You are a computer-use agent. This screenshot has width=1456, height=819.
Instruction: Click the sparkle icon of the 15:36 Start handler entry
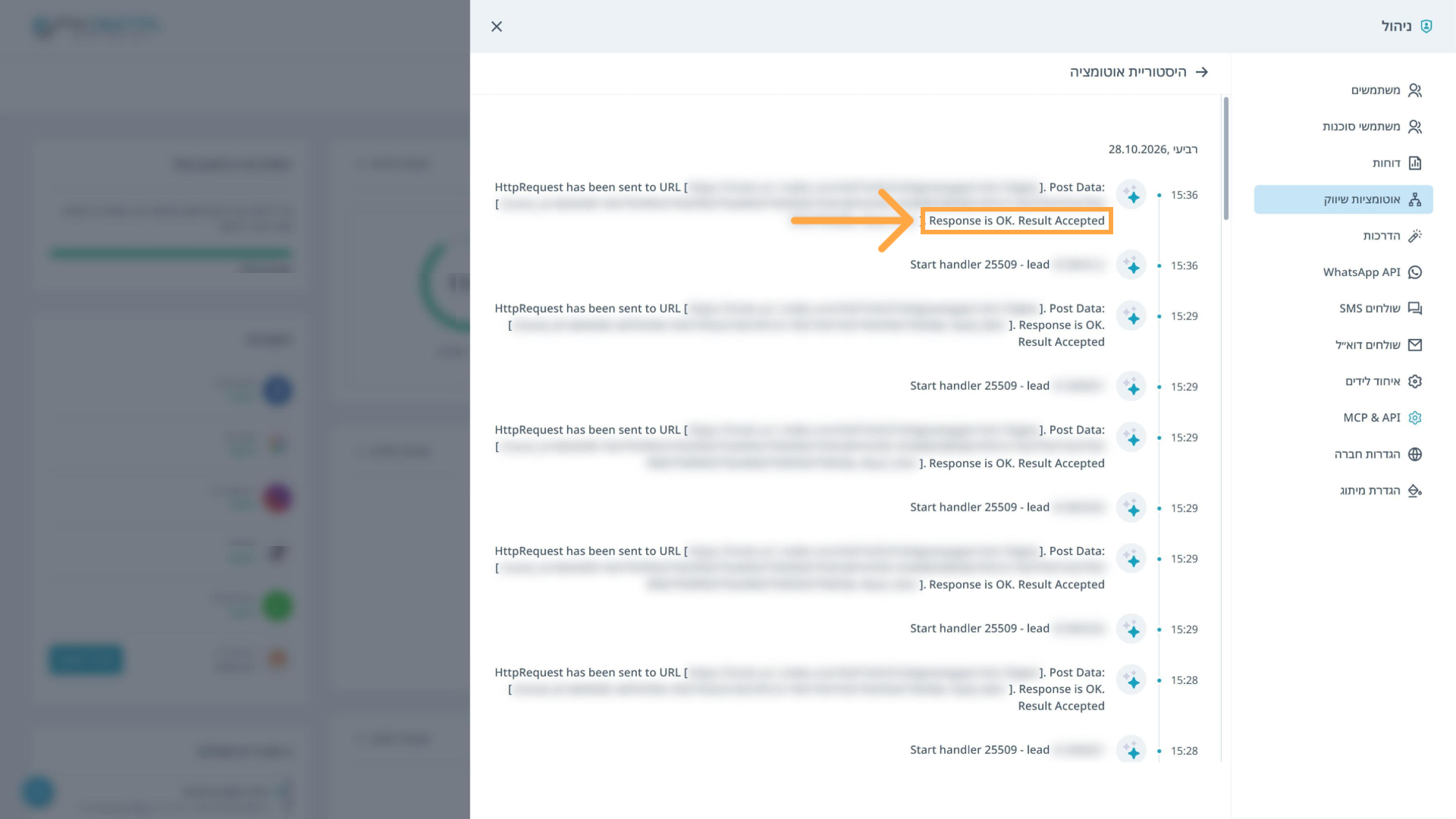click(1131, 265)
